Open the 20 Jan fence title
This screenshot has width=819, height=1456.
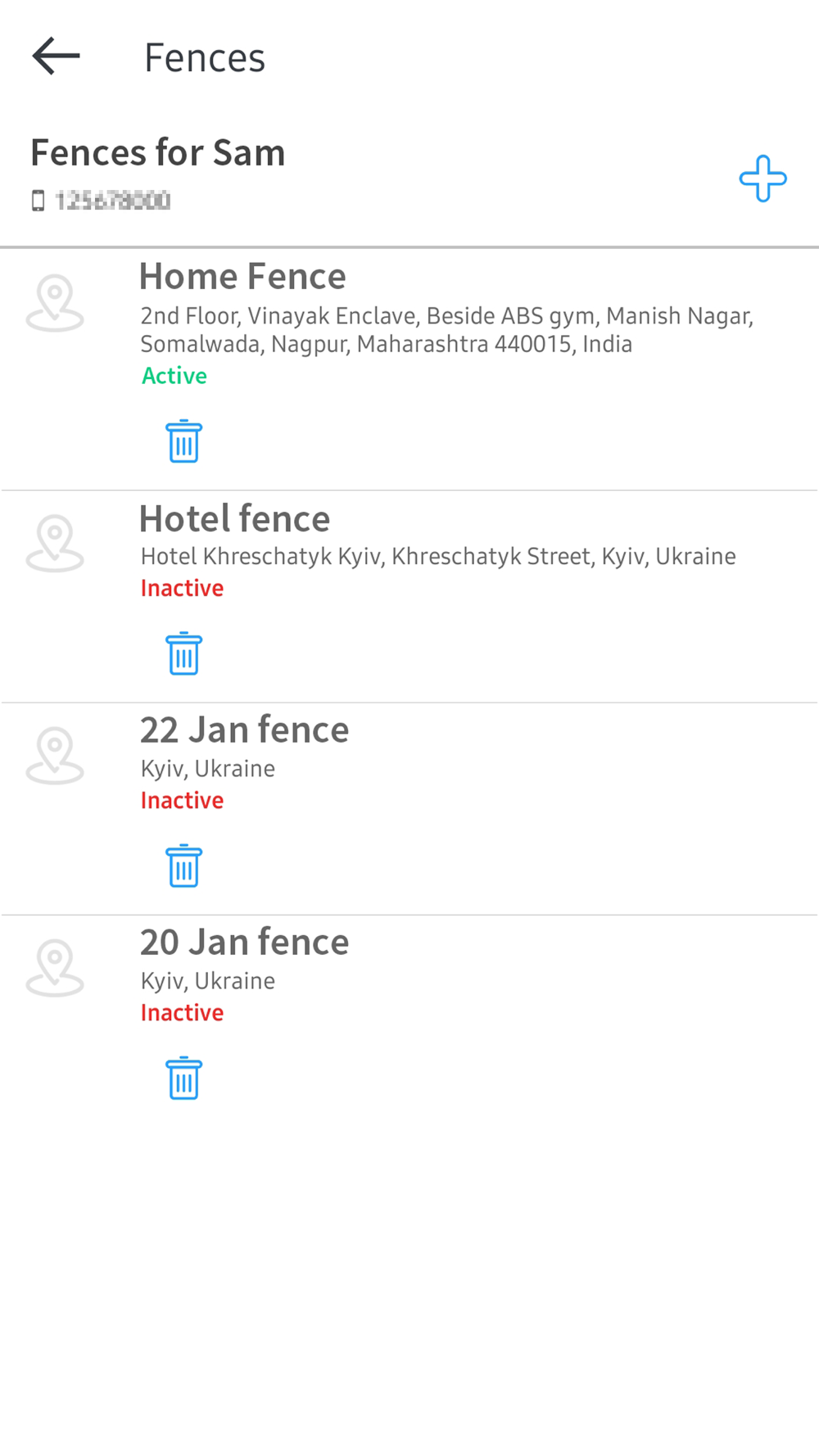pos(244,943)
